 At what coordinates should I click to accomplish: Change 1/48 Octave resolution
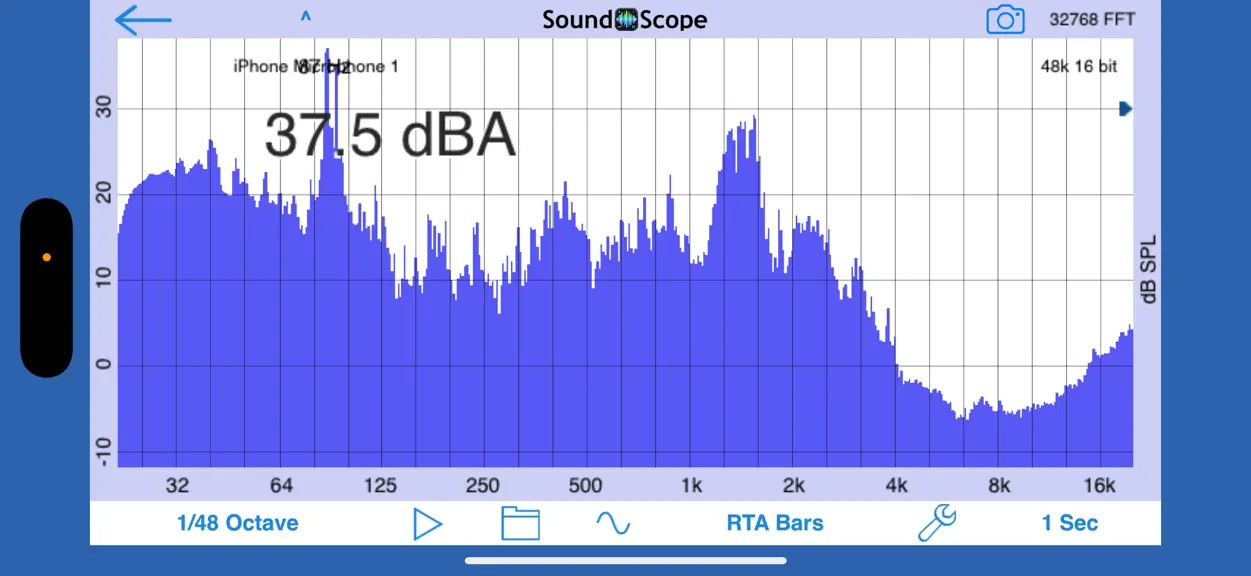(x=238, y=523)
